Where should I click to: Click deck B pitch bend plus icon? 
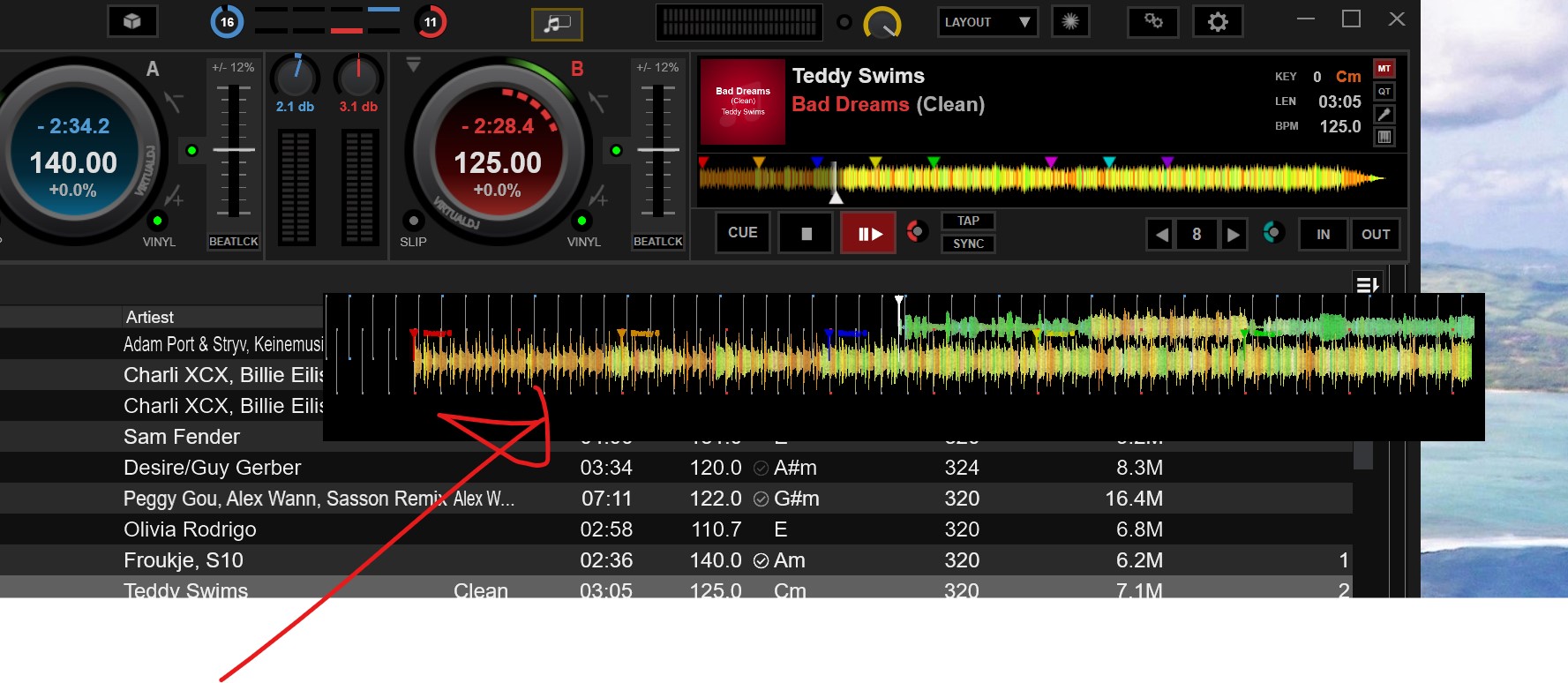pyautogui.click(x=598, y=195)
